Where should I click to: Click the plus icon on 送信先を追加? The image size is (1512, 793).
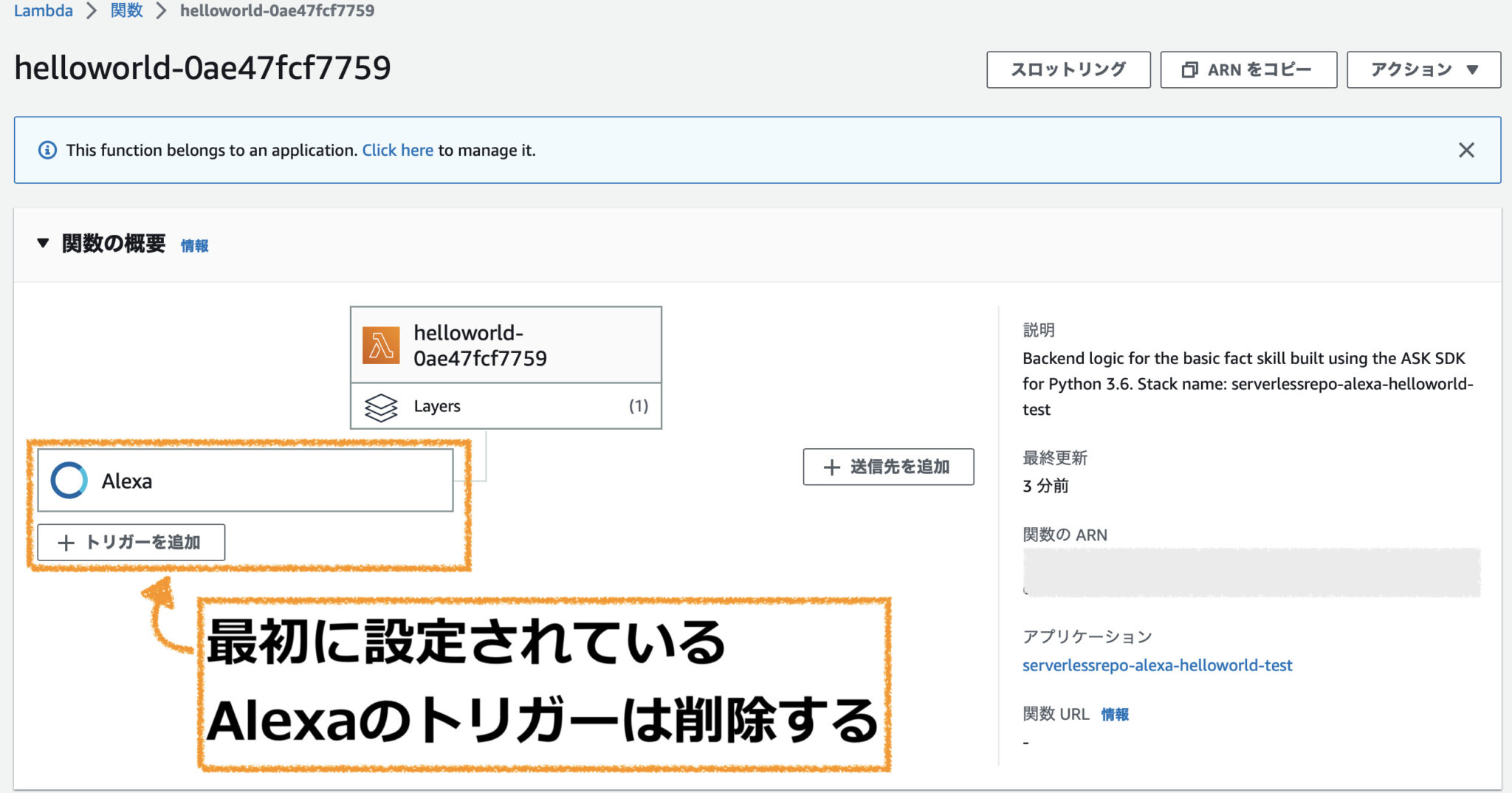833,467
